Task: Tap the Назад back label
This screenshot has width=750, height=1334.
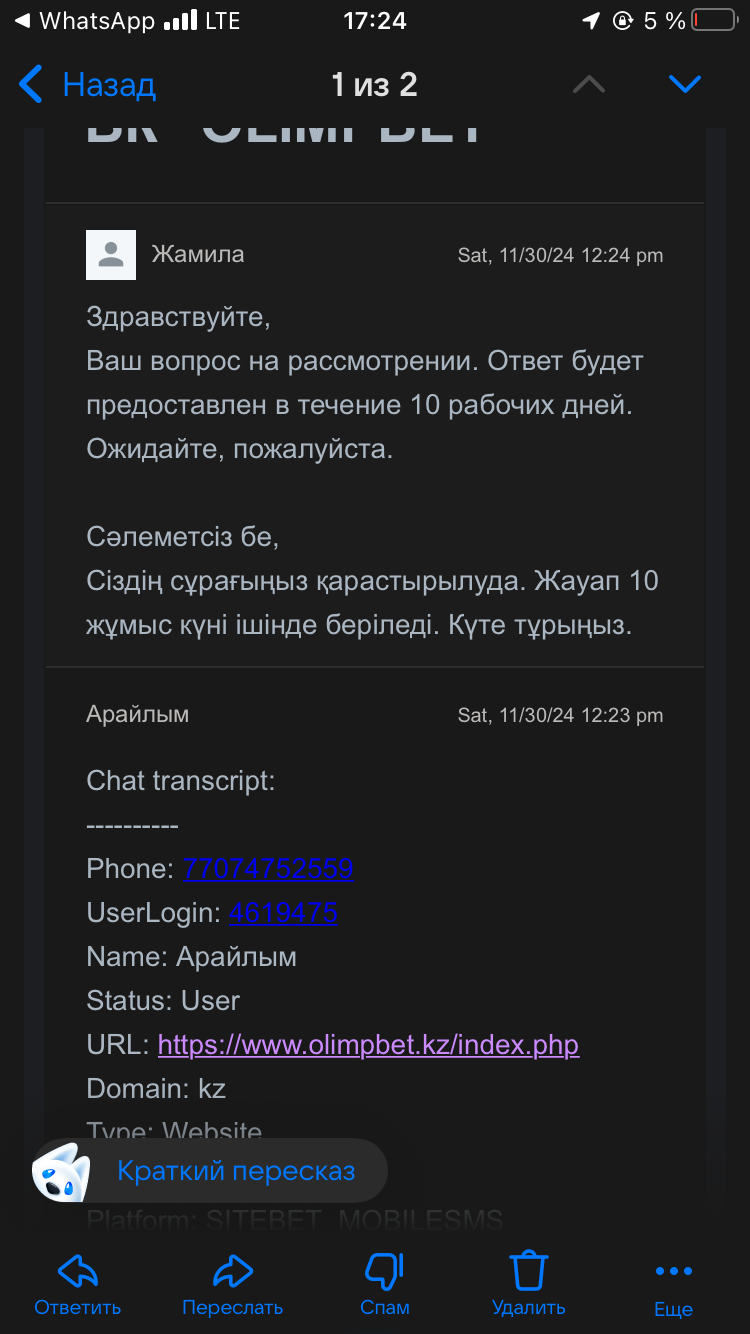Action: 109,85
